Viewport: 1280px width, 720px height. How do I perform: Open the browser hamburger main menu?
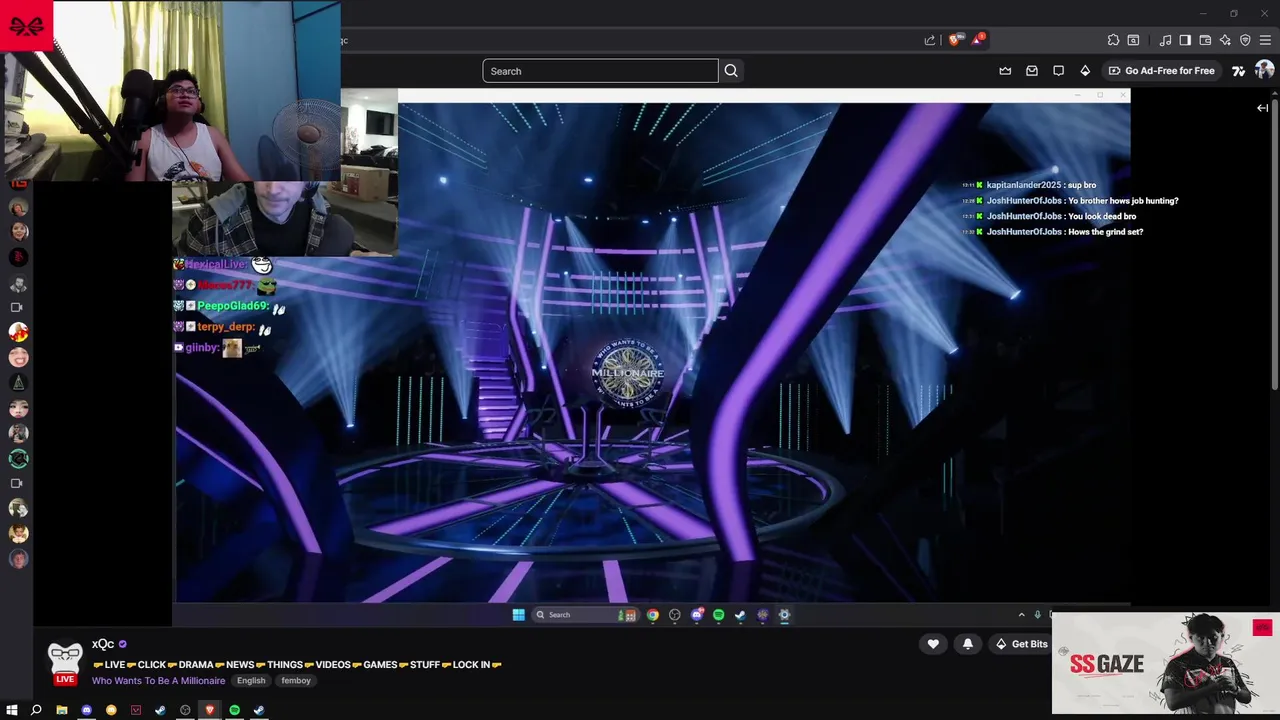[x=1265, y=40]
